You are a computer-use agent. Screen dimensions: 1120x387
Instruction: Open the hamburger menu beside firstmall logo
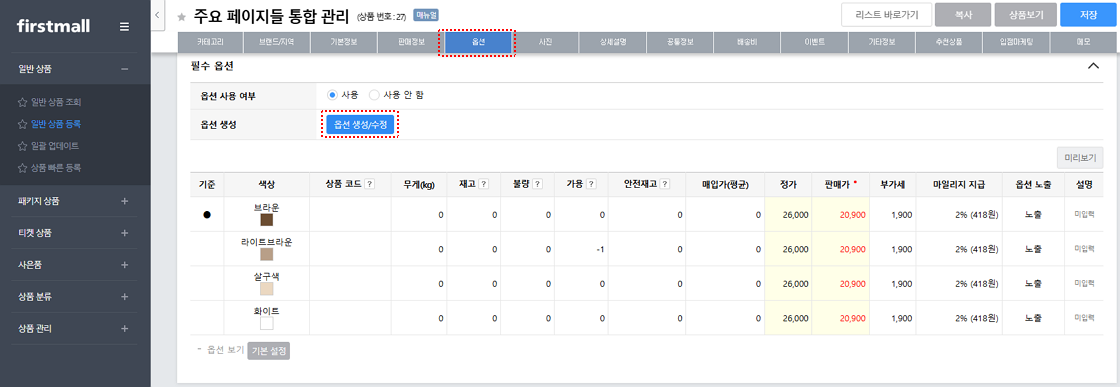[124, 26]
